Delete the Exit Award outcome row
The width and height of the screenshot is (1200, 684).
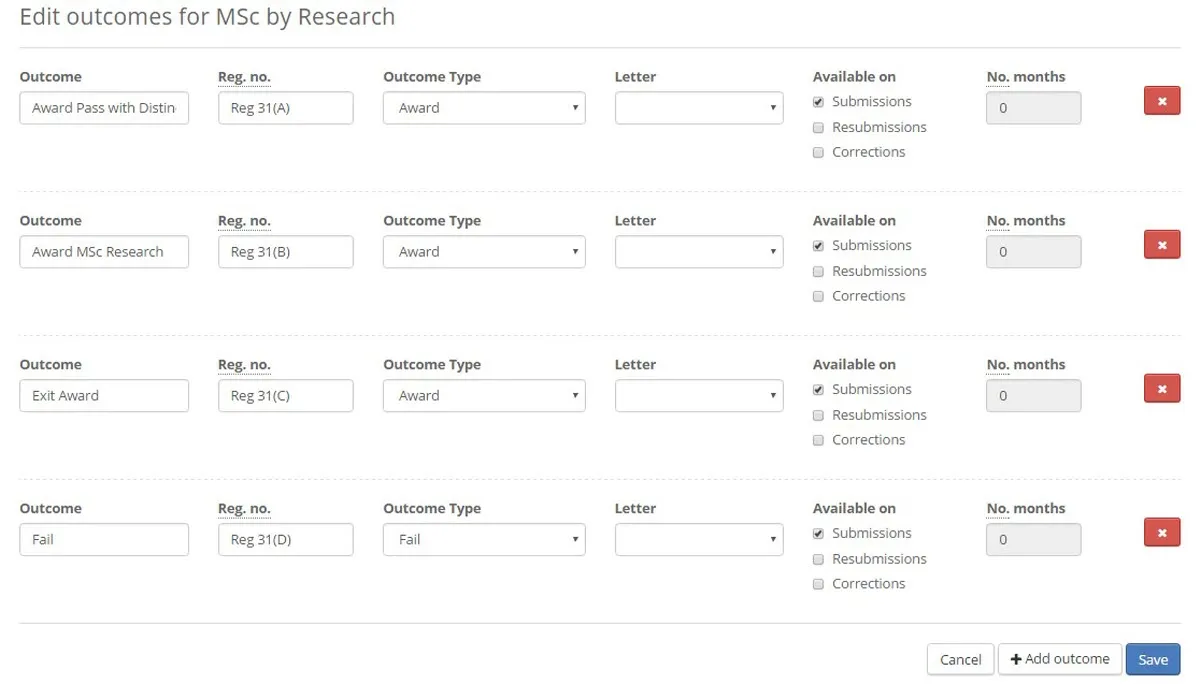pos(1161,388)
